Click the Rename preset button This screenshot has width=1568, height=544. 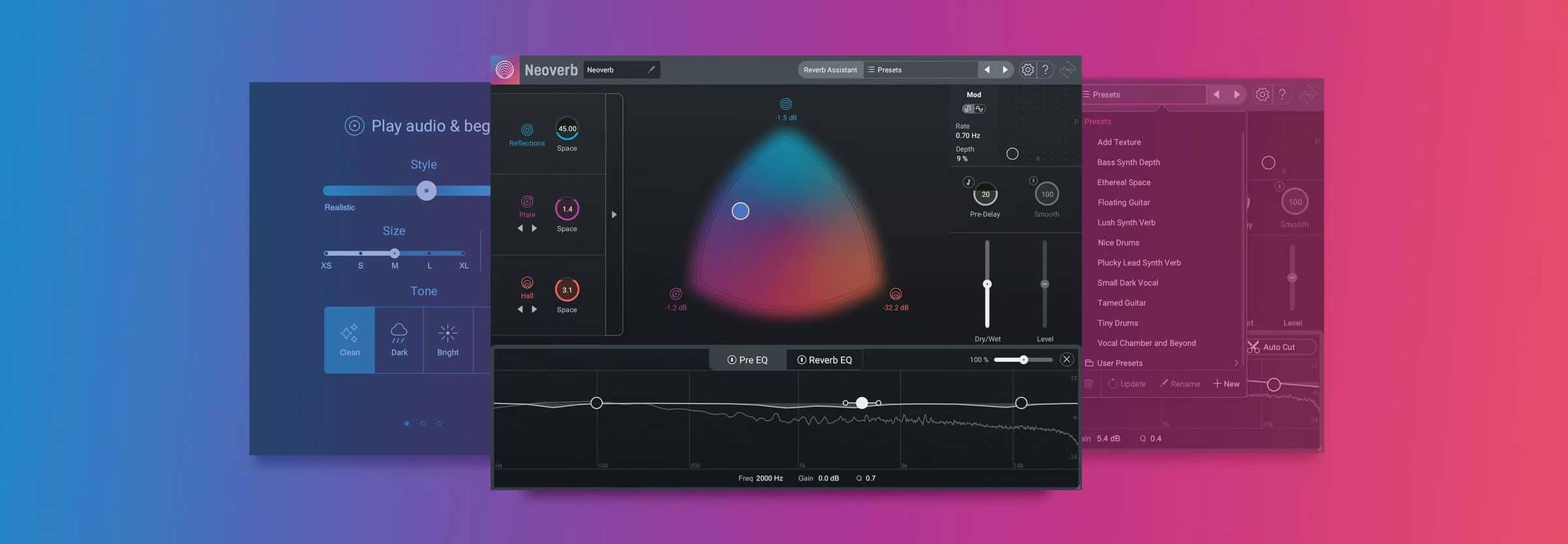[x=1180, y=384]
